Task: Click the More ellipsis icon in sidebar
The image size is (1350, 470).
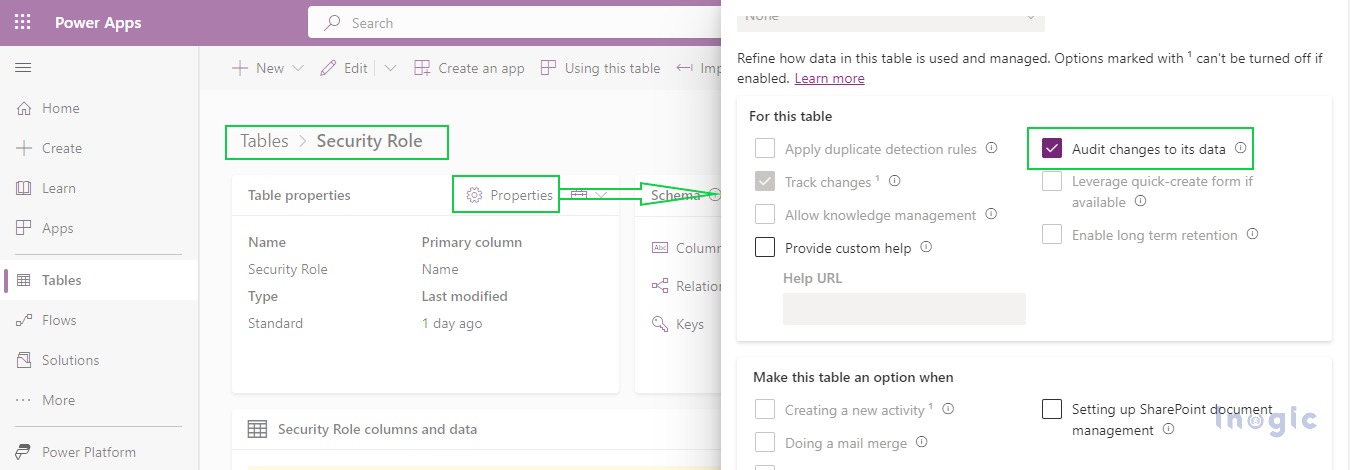Action: tap(24, 400)
